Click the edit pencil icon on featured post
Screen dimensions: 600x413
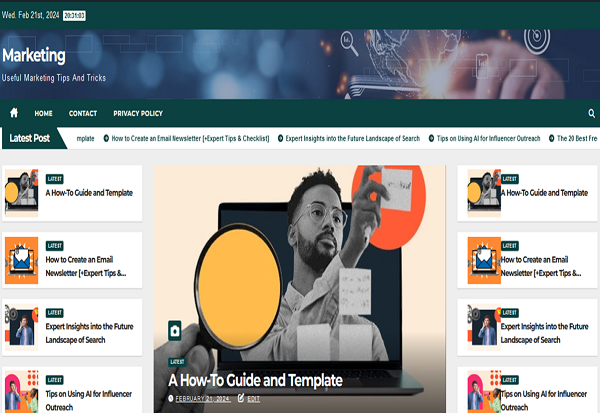241,398
